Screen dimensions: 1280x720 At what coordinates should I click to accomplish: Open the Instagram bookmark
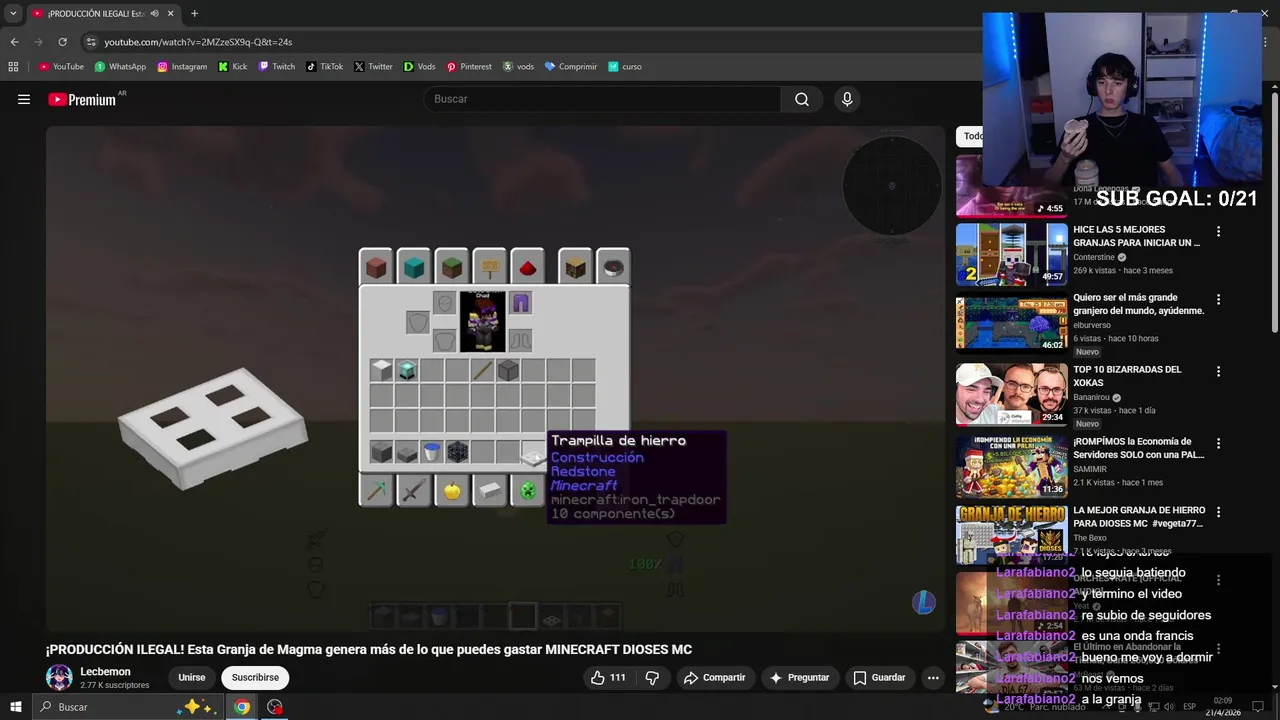pos(182,67)
